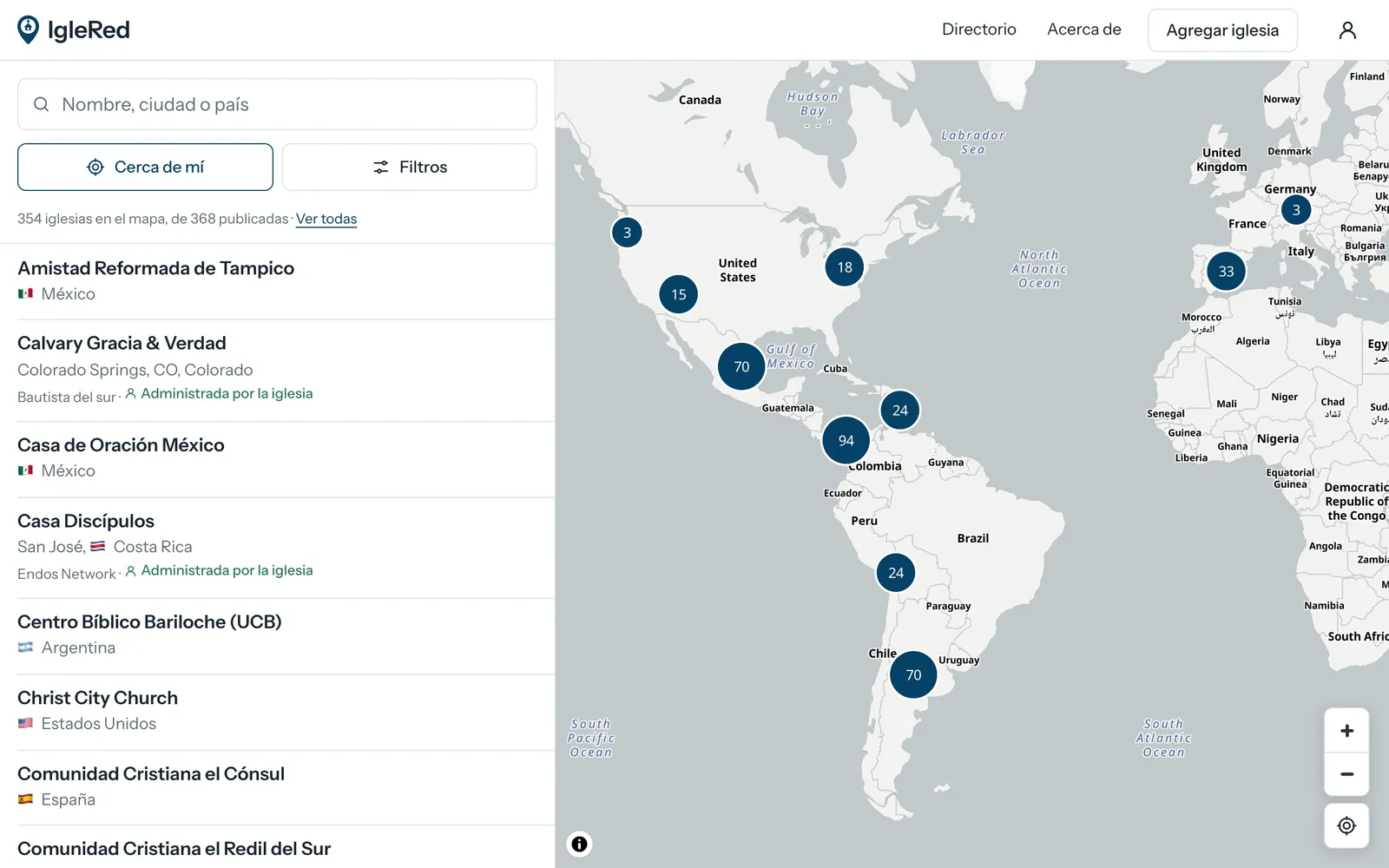Open Calvary Gracia & Verdad listing
The height and width of the screenshot is (868, 1389).
277,371
